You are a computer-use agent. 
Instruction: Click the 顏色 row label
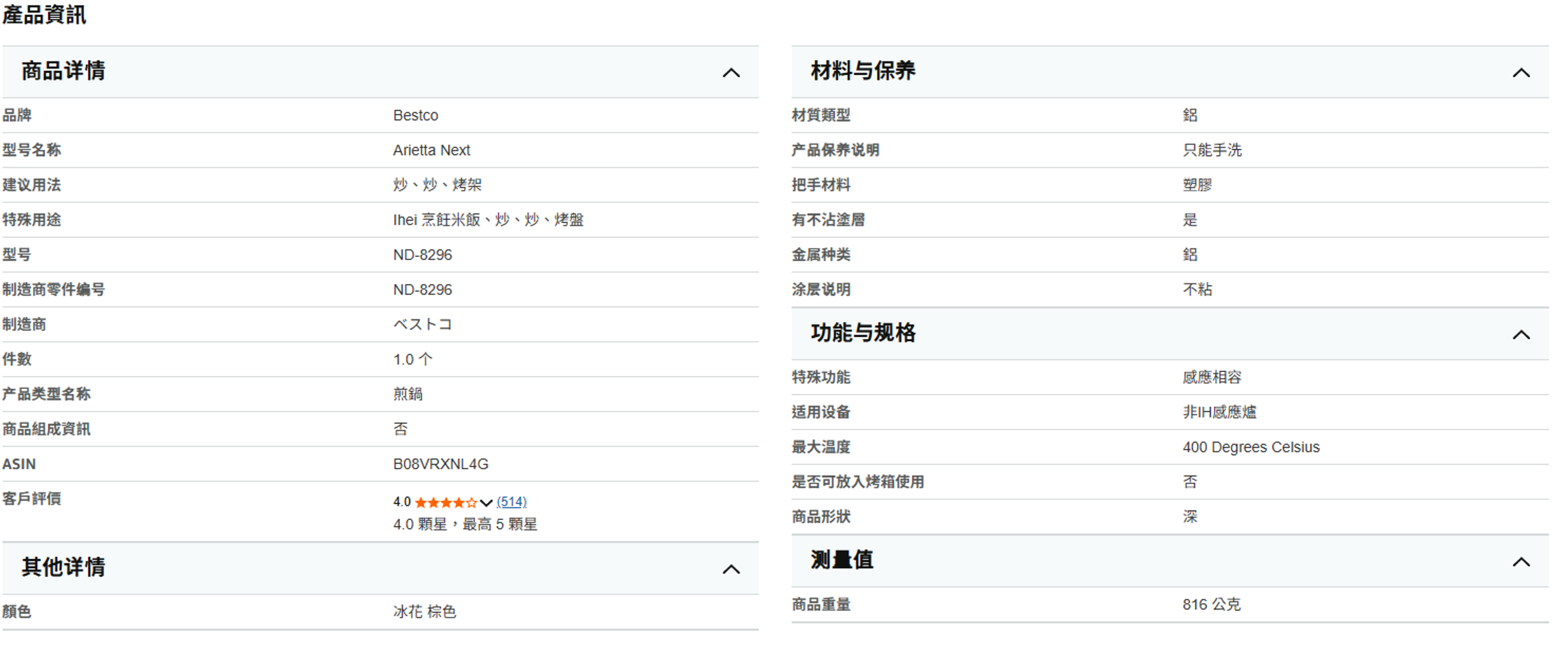17,611
